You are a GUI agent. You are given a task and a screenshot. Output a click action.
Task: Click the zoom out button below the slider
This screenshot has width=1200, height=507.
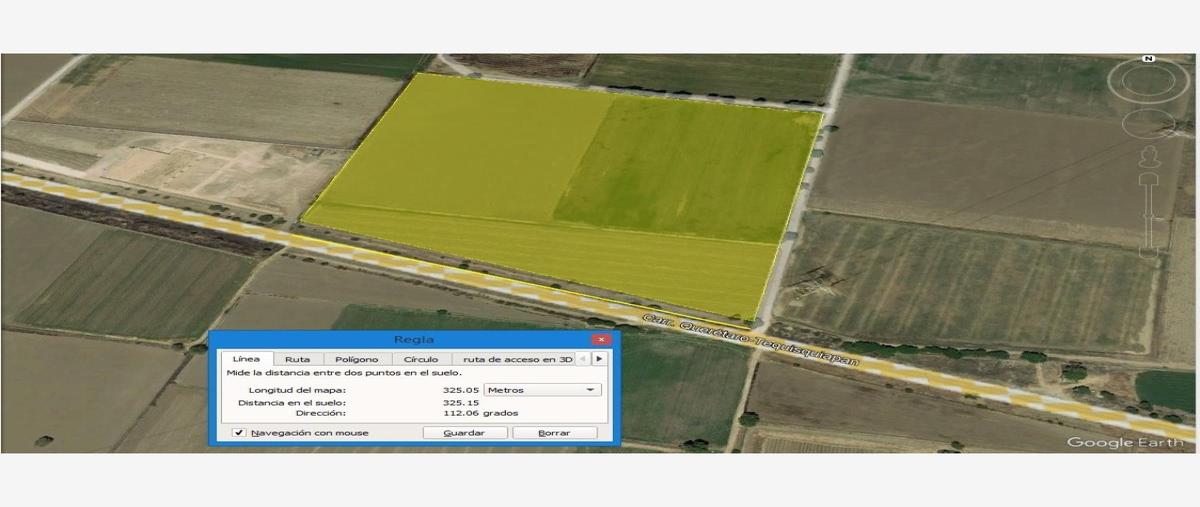1148,254
